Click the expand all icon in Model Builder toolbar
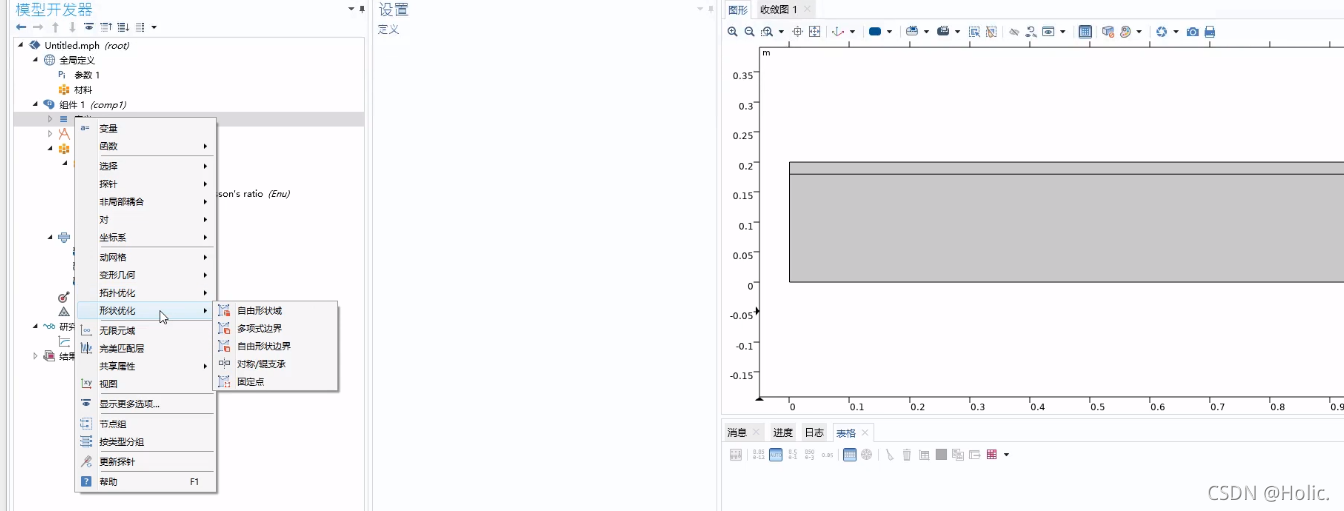Screen dimensions: 1344x511 pyautogui.click(x=123, y=27)
